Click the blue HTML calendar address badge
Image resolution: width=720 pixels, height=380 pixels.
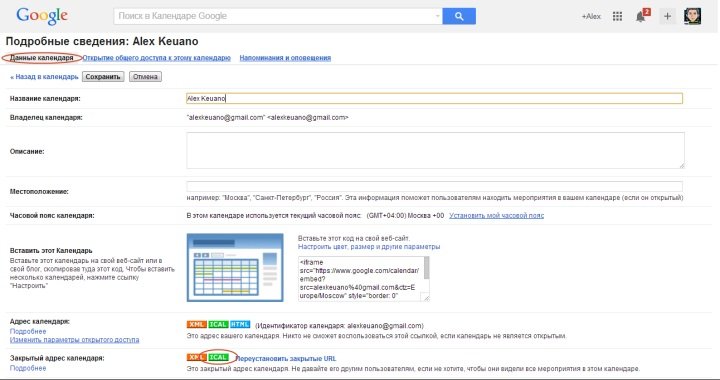tap(240, 324)
